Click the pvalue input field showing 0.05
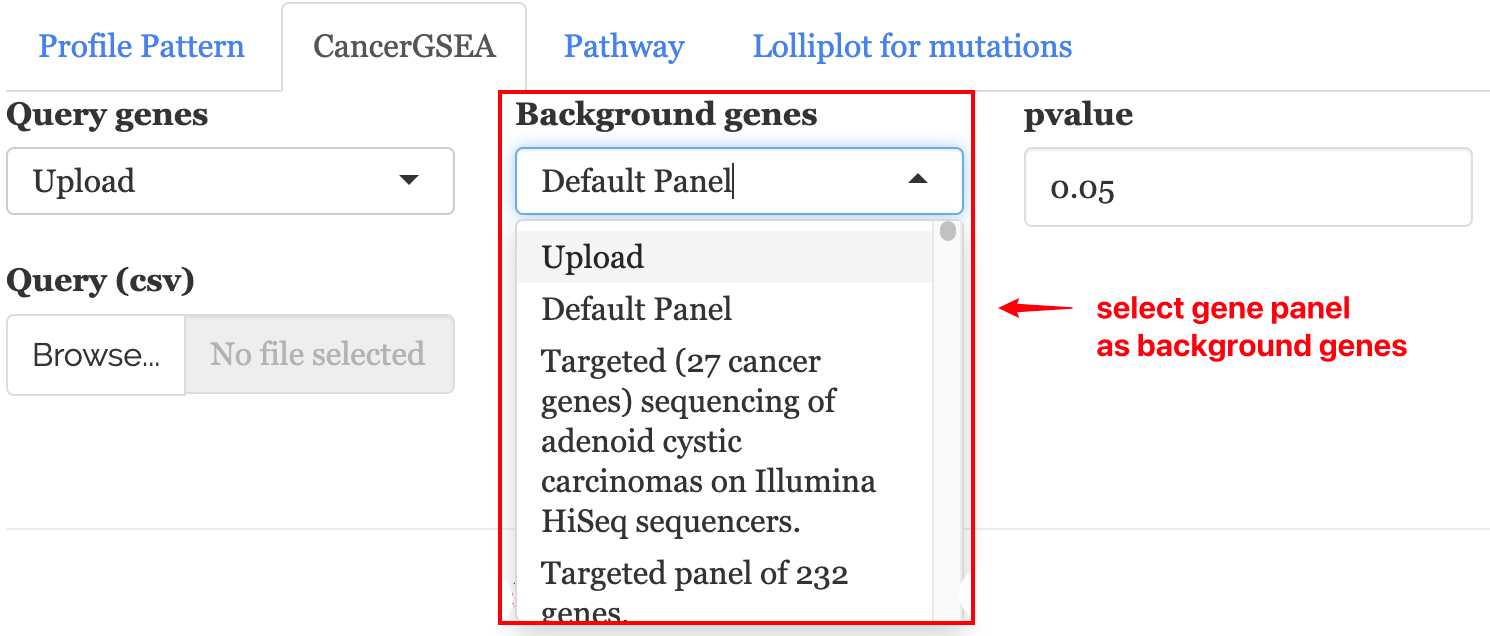Viewport: 1490px width, 636px height. 1247,187
